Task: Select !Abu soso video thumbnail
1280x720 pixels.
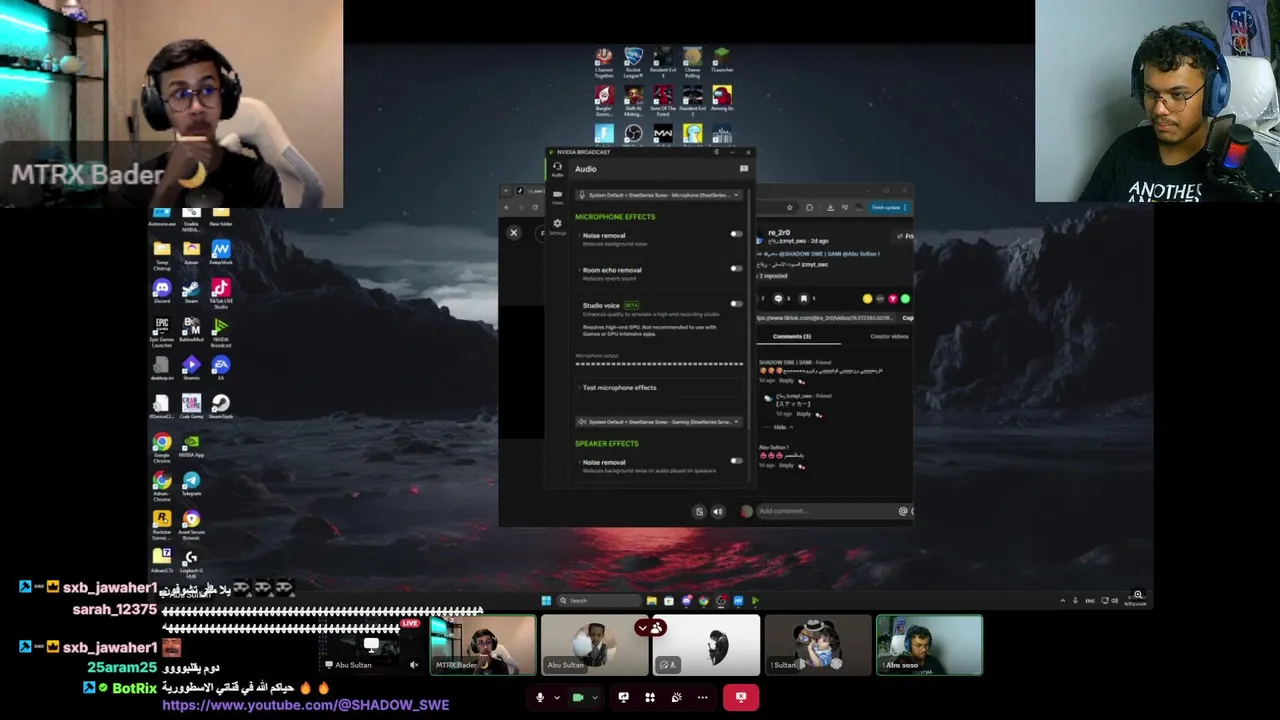Action: coord(929,645)
